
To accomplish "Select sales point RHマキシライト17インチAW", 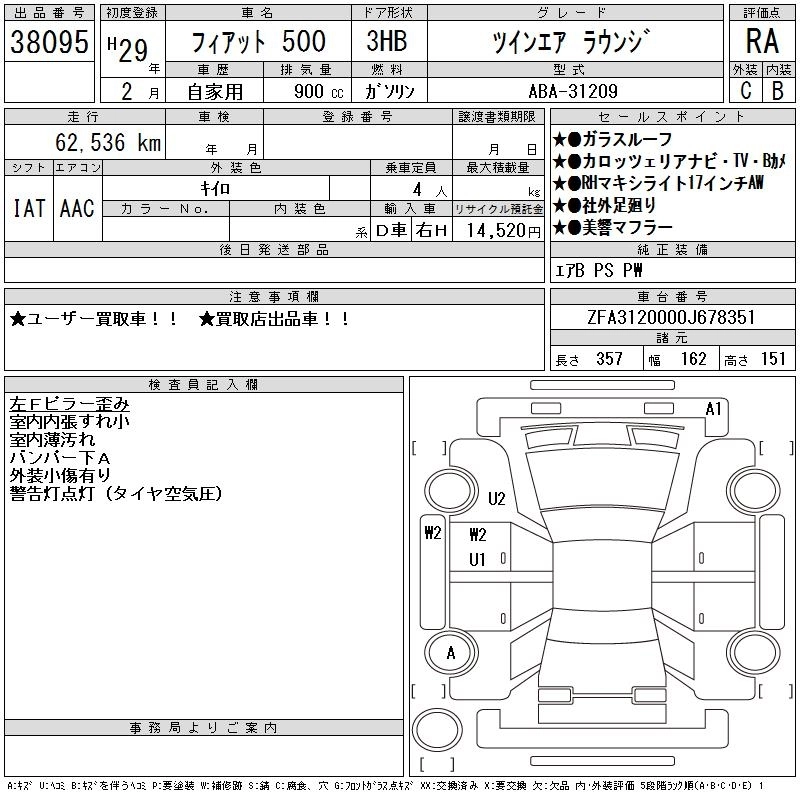I will [658, 183].
